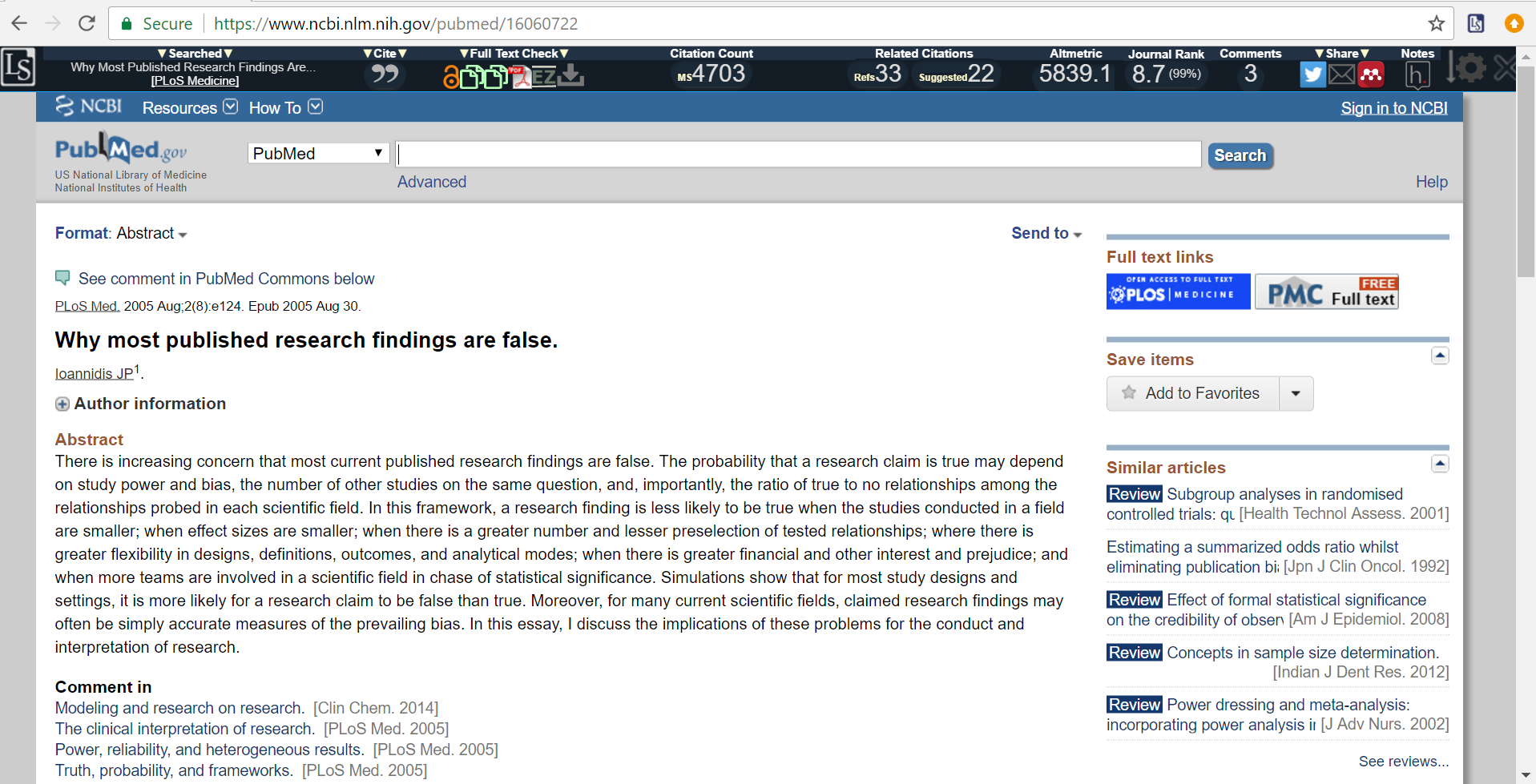Viewport: 1536px width, 784px height.
Task: Open the PDF via the Full Text Check icon
Action: pyautogui.click(x=522, y=78)
